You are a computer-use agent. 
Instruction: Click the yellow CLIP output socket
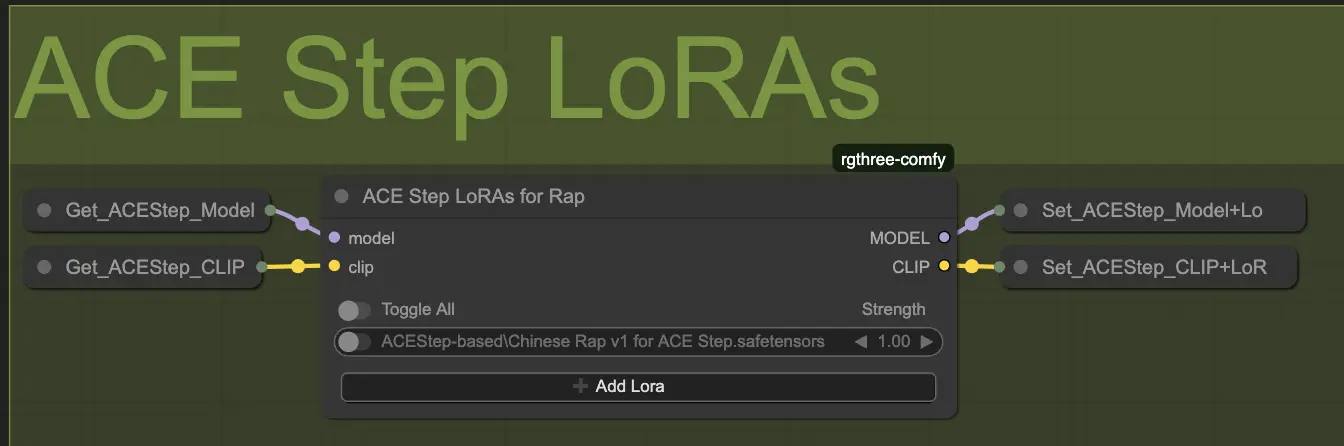pyautogui.click(x=944, y=267)
